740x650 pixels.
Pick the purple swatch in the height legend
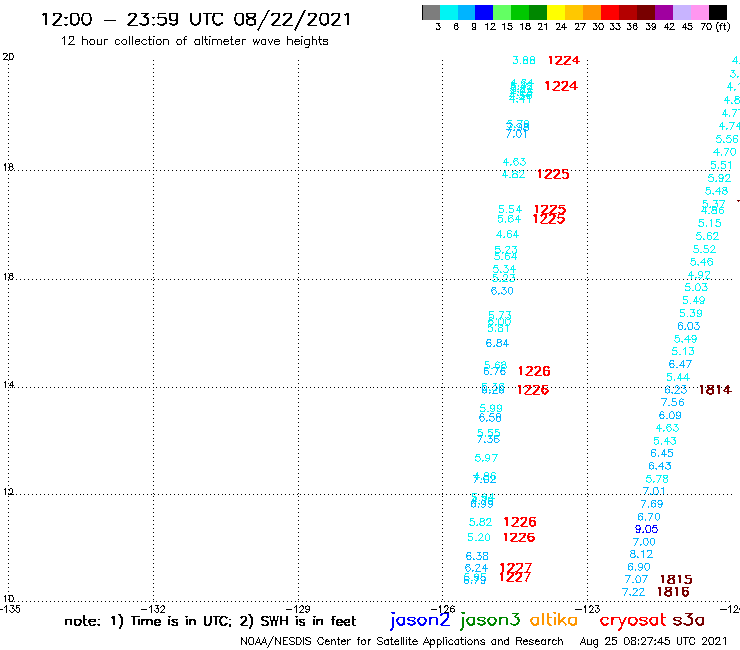pos(664,12)
